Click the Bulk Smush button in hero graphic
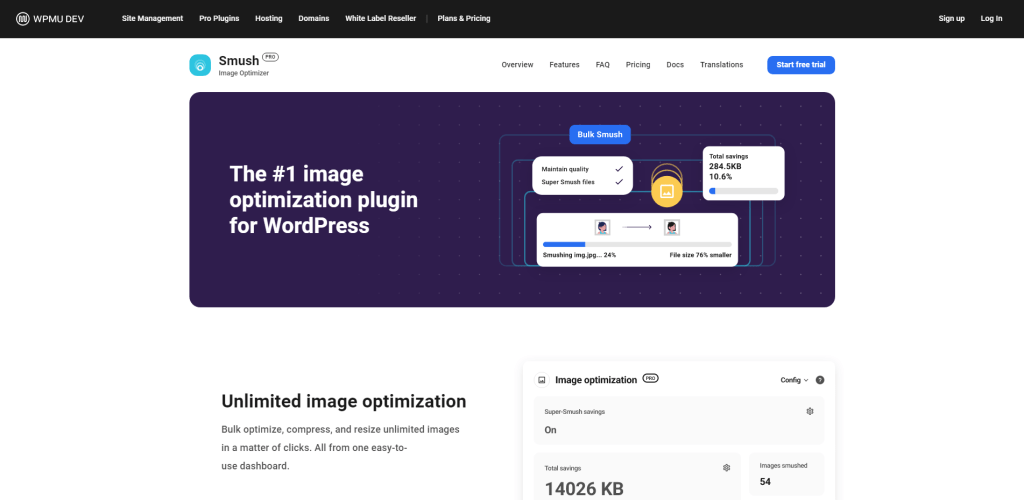Viewport: 1024px width, 500px height. click(600, 134)
